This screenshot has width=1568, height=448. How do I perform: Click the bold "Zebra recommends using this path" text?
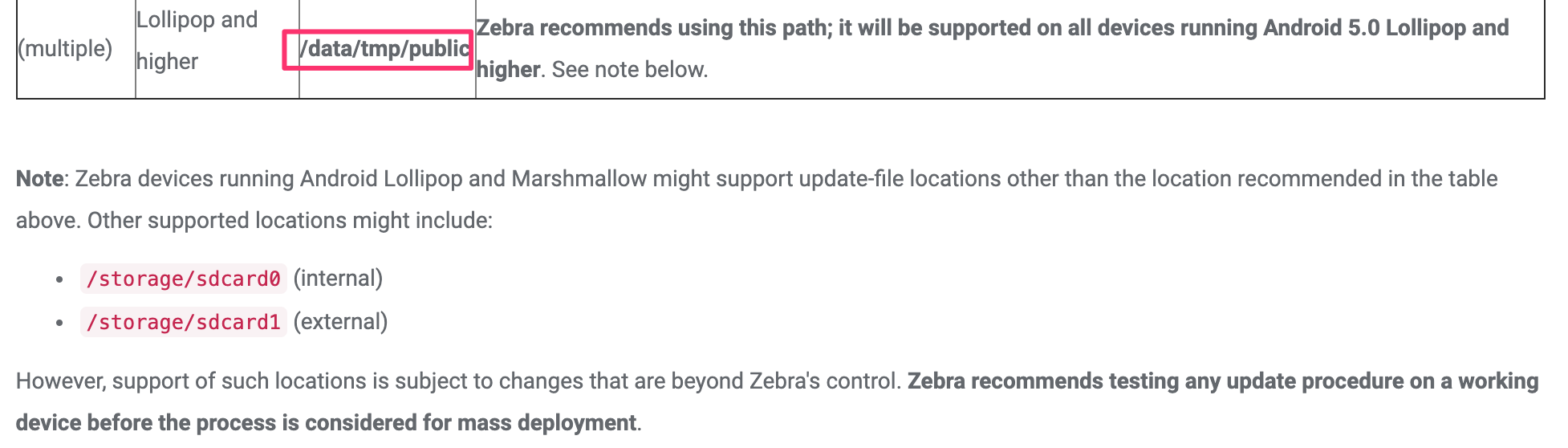[x=653, y=28]
